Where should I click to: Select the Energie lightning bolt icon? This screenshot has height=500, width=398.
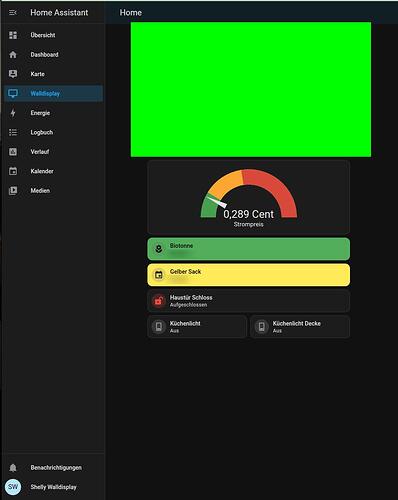[13, 113]
